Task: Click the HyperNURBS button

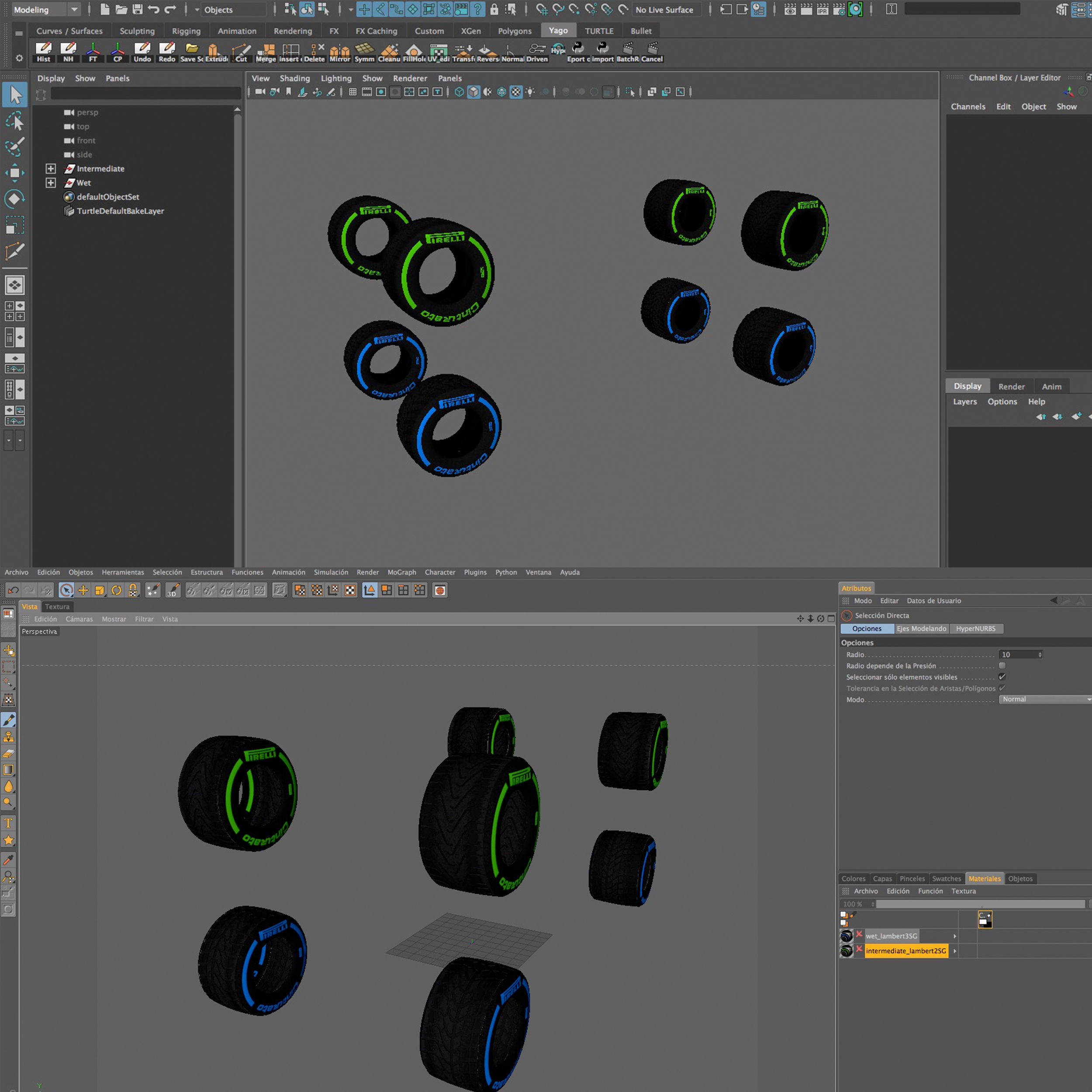Action: [975, 629]
